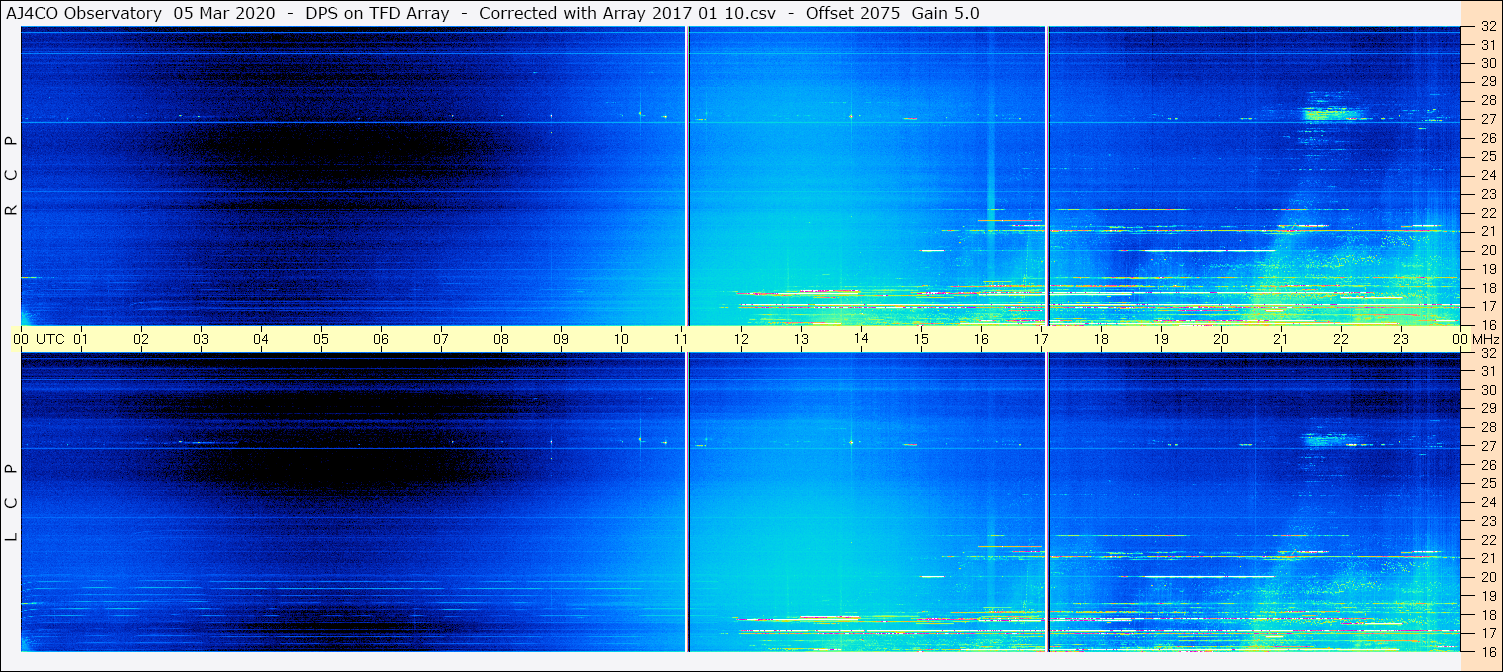
Task: Click hour marker 07 on the time axis
Action: point(441,339)
